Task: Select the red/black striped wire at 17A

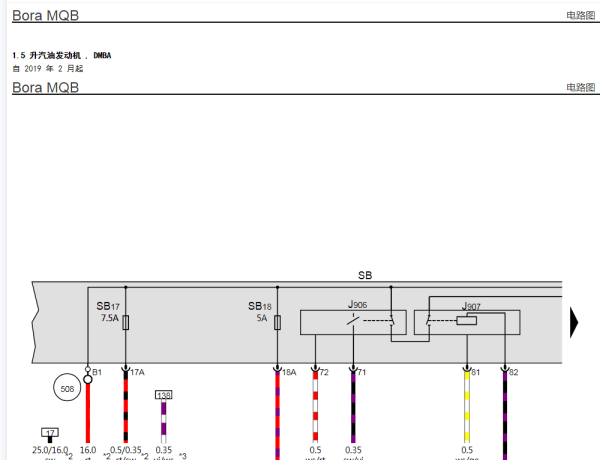Action: coord(126,408)
